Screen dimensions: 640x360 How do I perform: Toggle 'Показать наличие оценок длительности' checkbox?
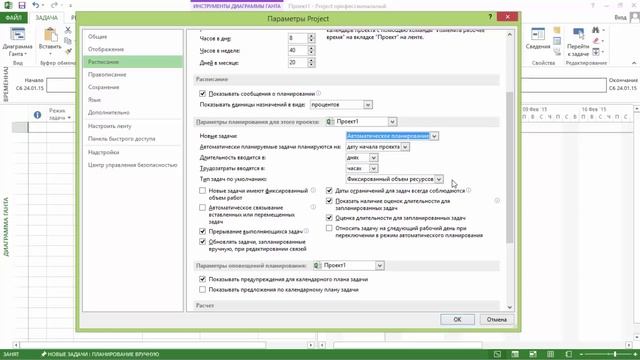point(329,201)
